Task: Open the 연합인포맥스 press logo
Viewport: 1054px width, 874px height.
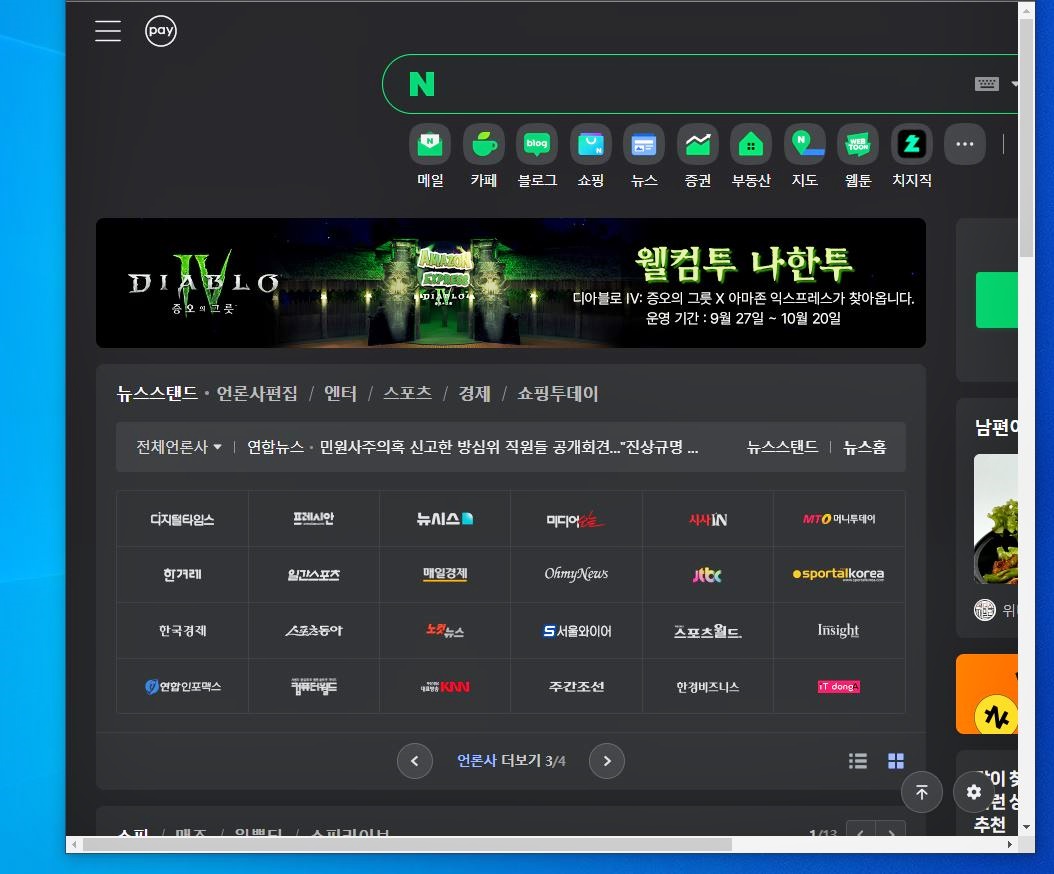Action: (x=182, y=686)
